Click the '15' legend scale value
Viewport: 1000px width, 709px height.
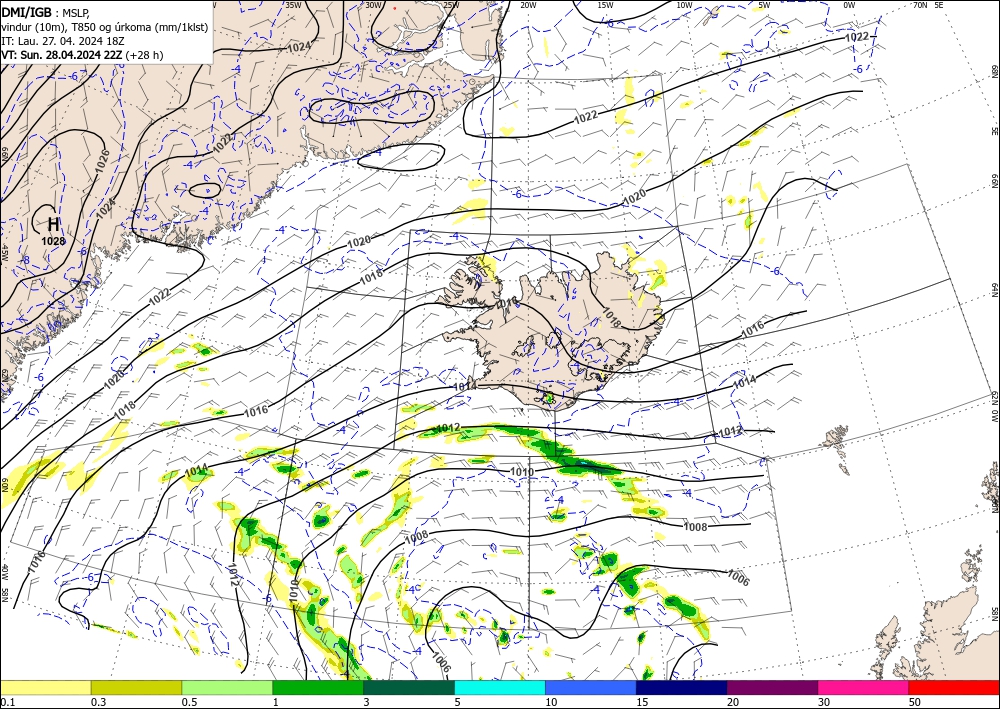[642, 702]
